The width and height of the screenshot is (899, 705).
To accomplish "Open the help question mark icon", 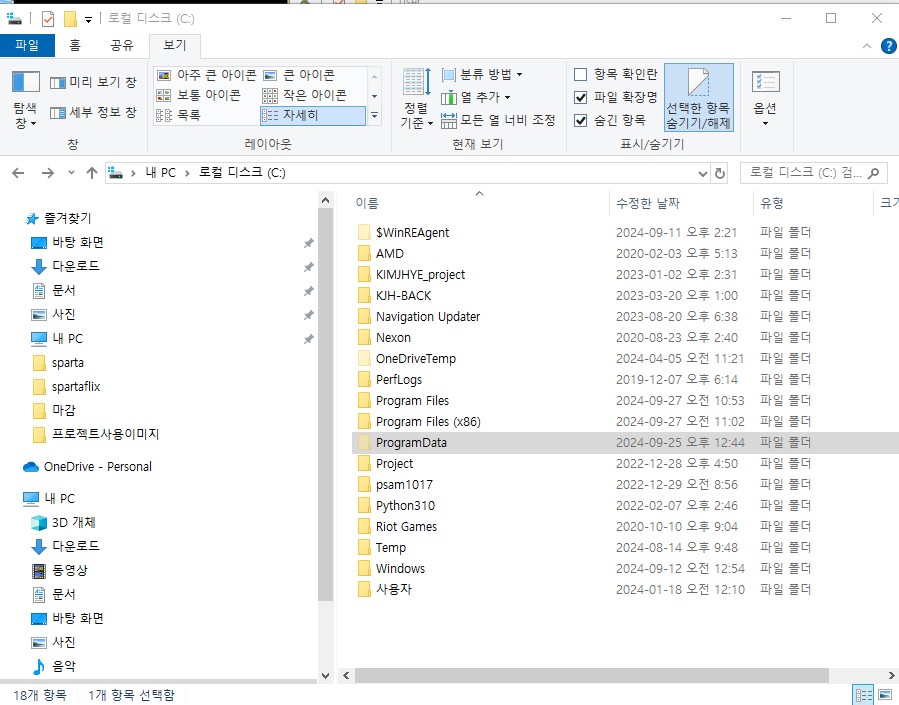I will 889,46.
